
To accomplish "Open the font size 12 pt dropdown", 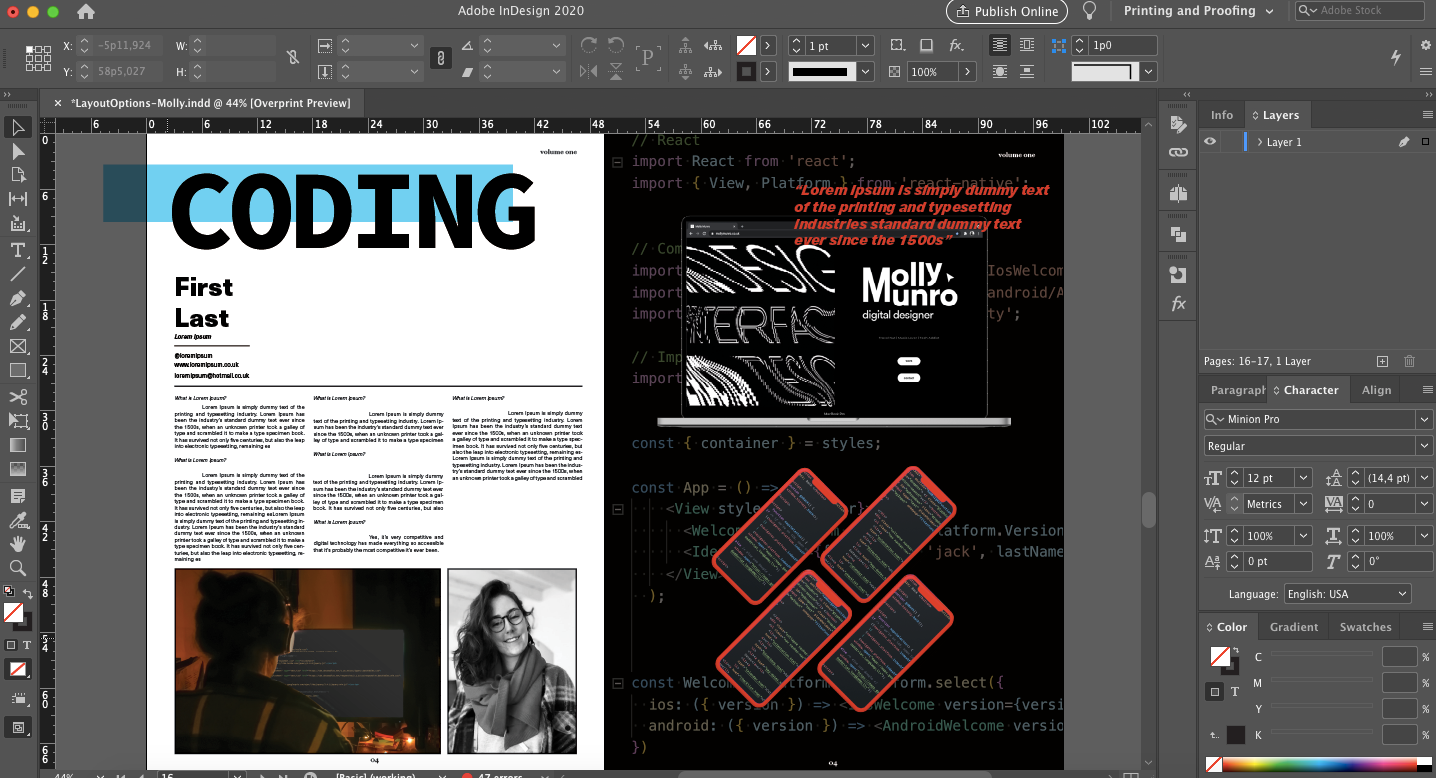I will pyautogui.click(x=1302, y=478).
